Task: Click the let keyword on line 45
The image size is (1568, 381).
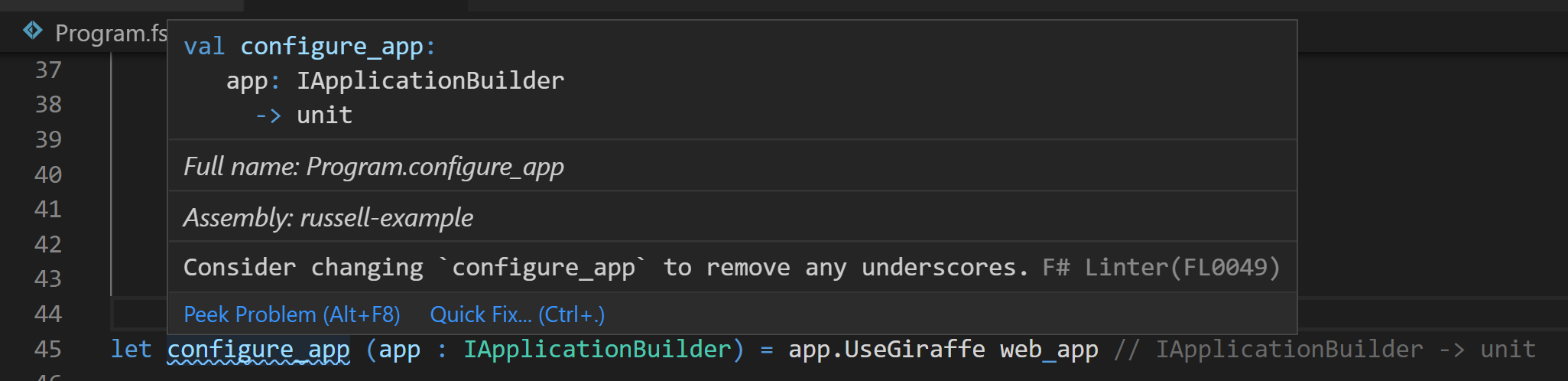Action: (131, 349)
